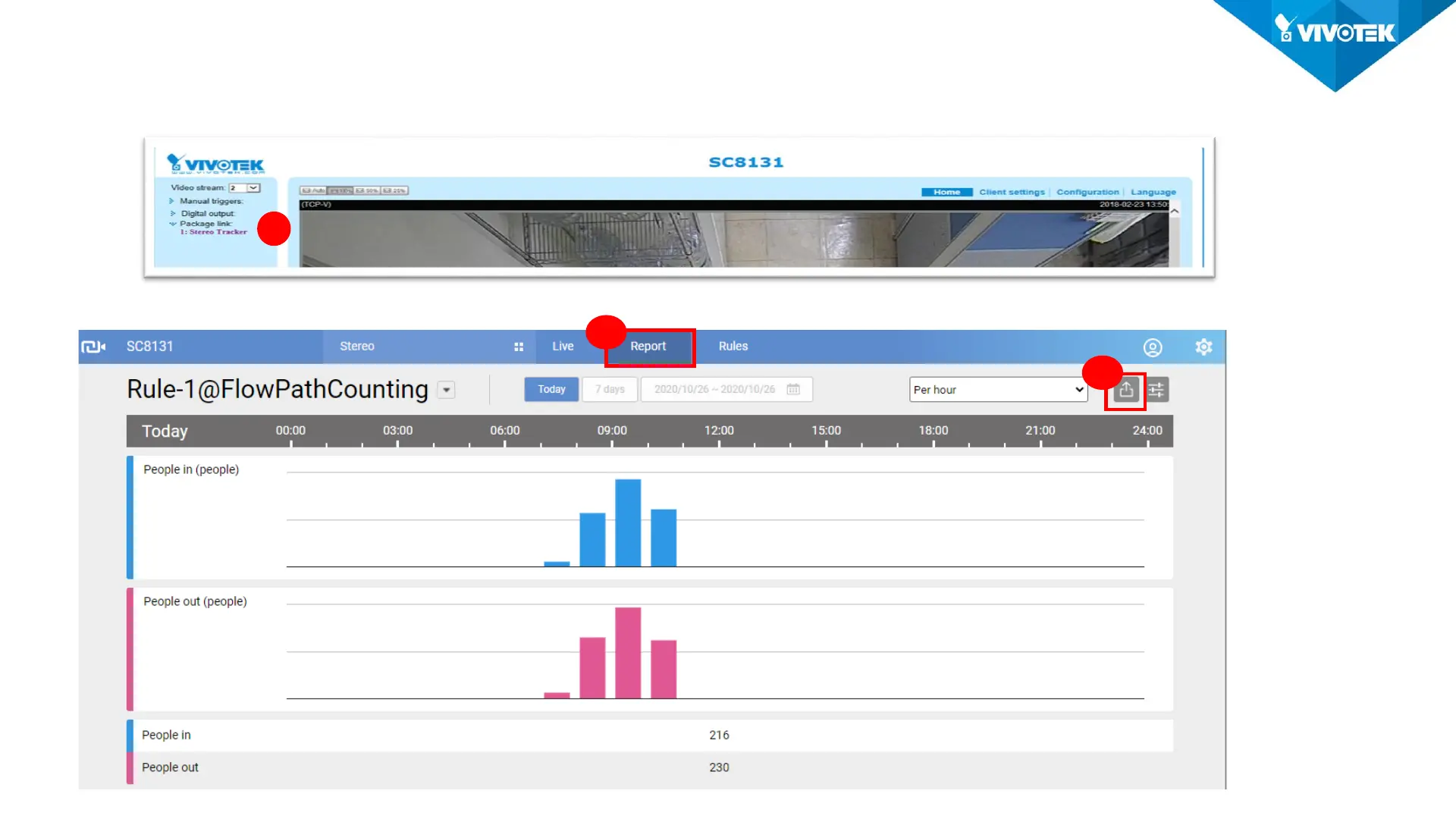
Task: Switch to the Report tab
Action: click(x=648, y=347)
